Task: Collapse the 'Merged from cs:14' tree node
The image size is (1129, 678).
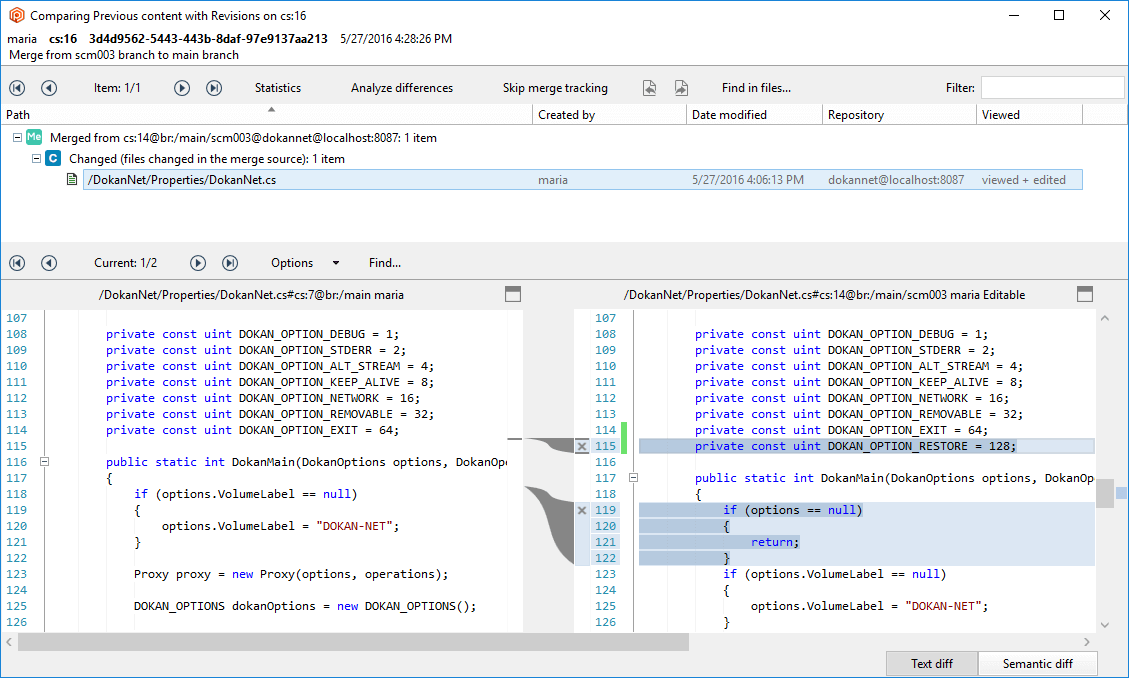Action: coord(17,137)
